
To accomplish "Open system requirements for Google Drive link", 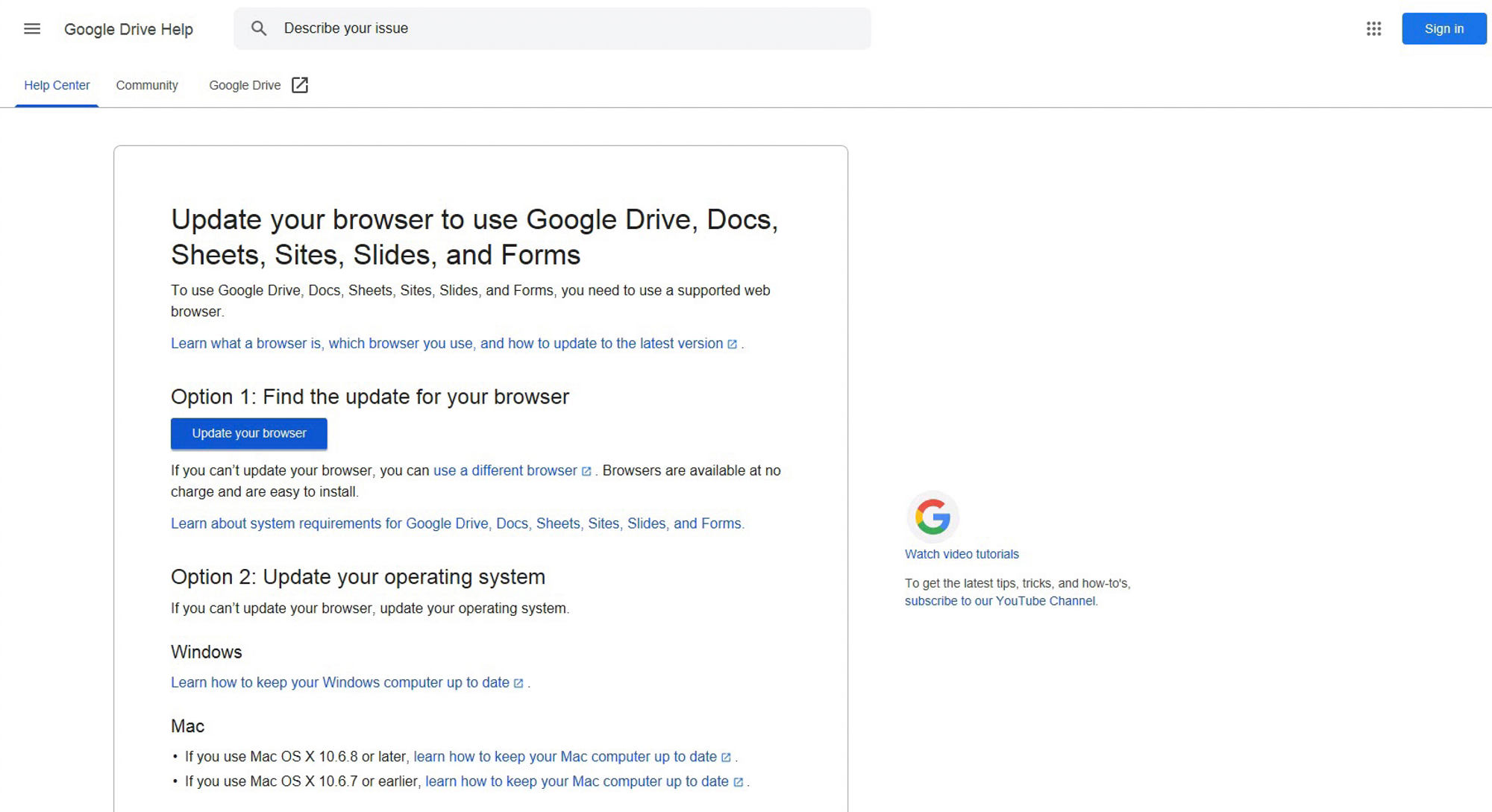I will [457, 523].
